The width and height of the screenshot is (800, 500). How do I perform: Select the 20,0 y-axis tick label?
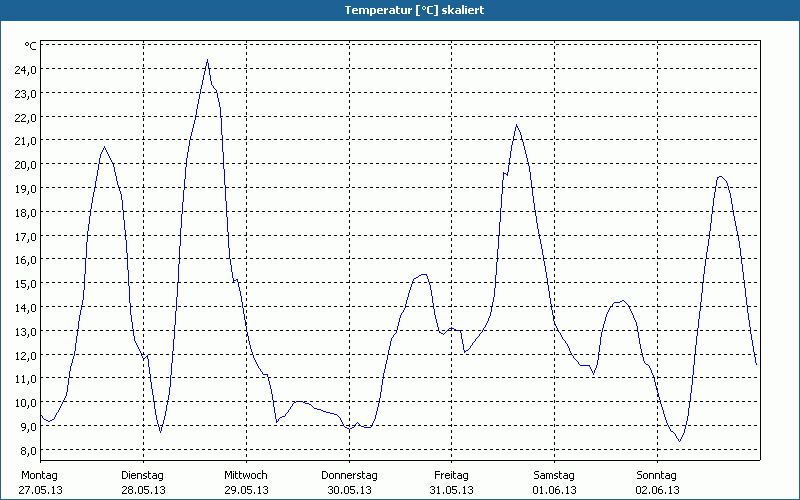[x=25, y=165]
